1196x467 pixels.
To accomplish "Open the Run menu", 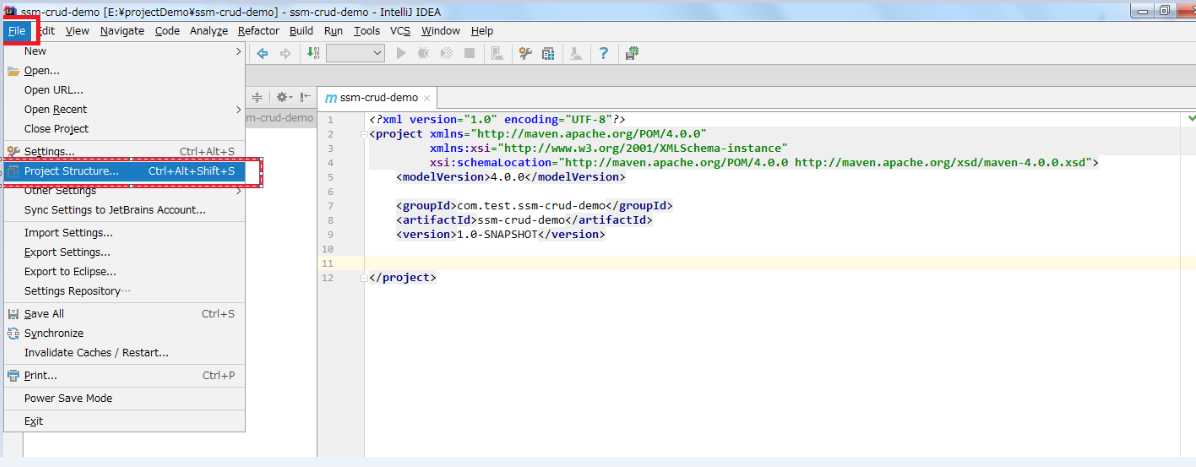I will (x=333, y=31).
